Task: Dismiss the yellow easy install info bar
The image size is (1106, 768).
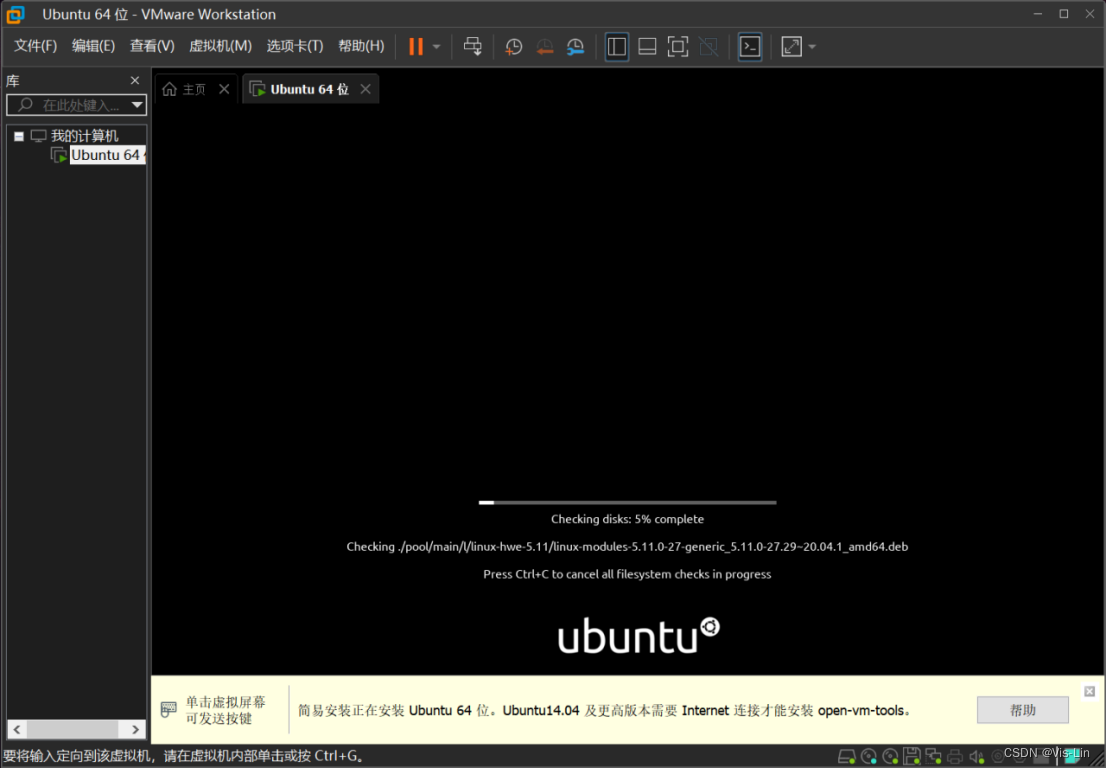Action: click(x=1090, y=691)
